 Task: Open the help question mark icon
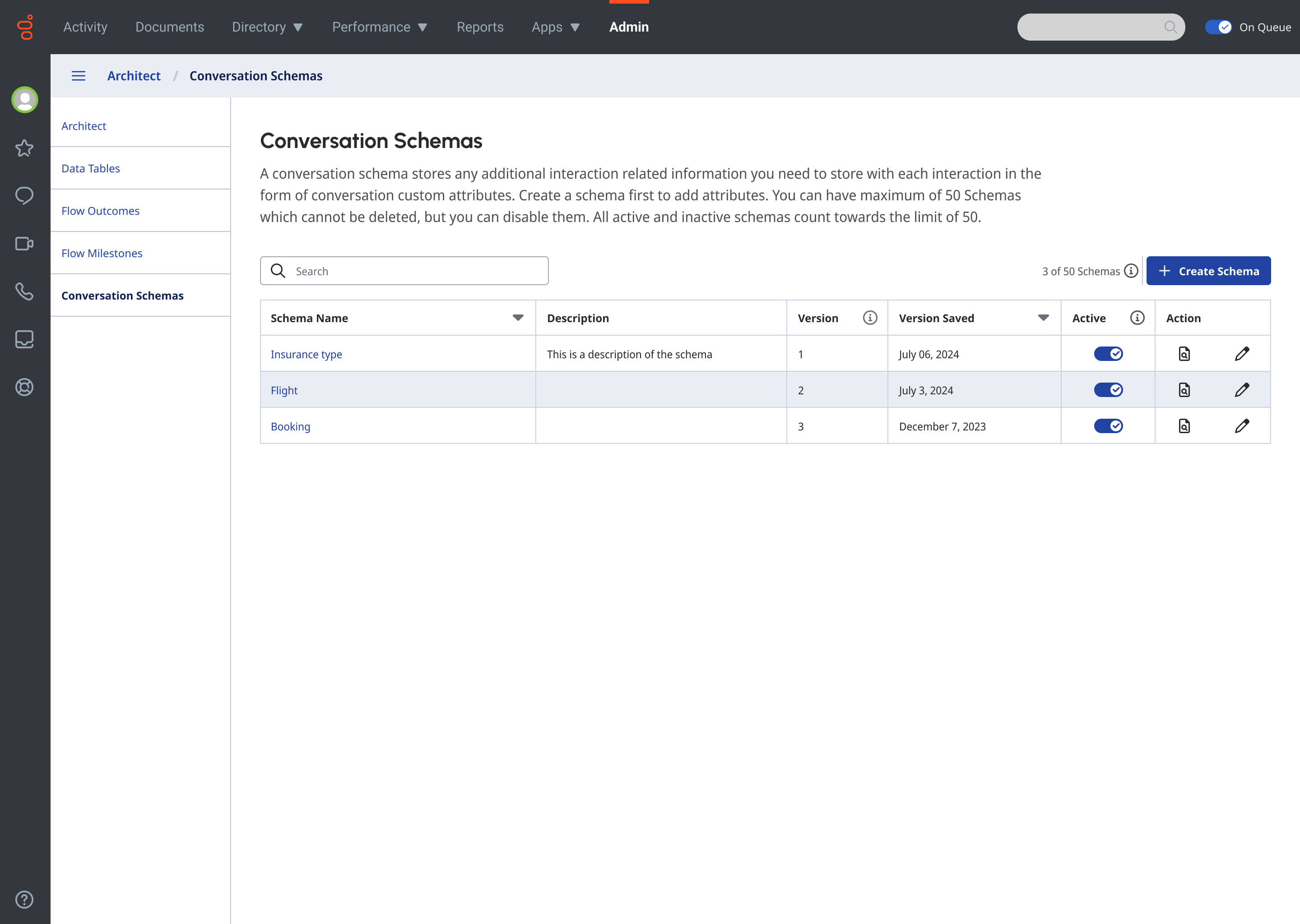(x=24, y=900)
